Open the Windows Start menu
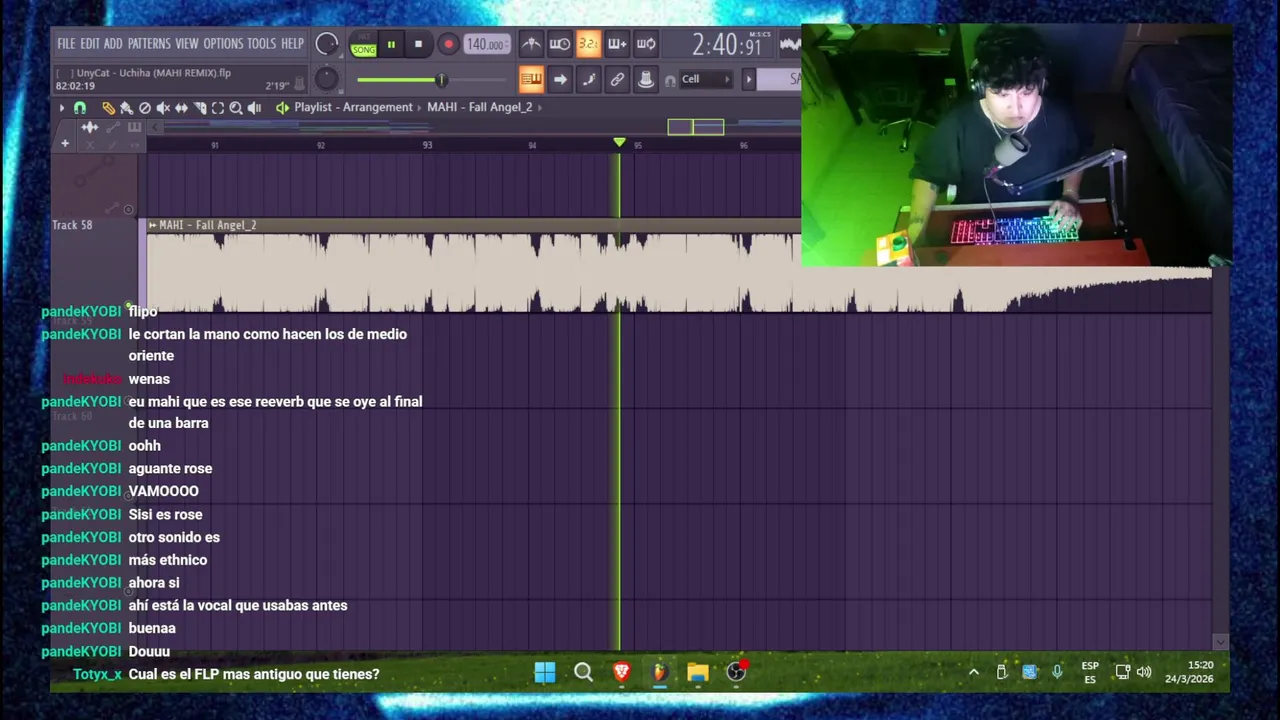The image size is (1280, 720). 545,673
